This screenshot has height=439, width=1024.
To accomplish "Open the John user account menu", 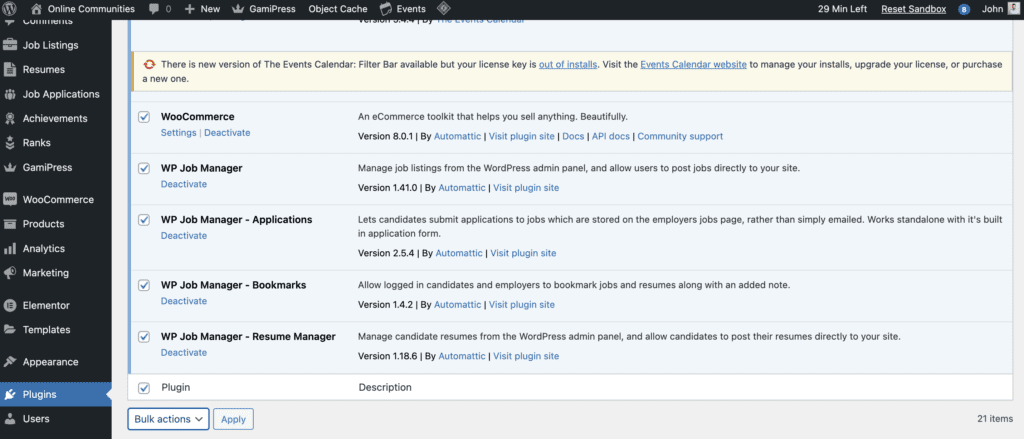I will click(992, 9).
